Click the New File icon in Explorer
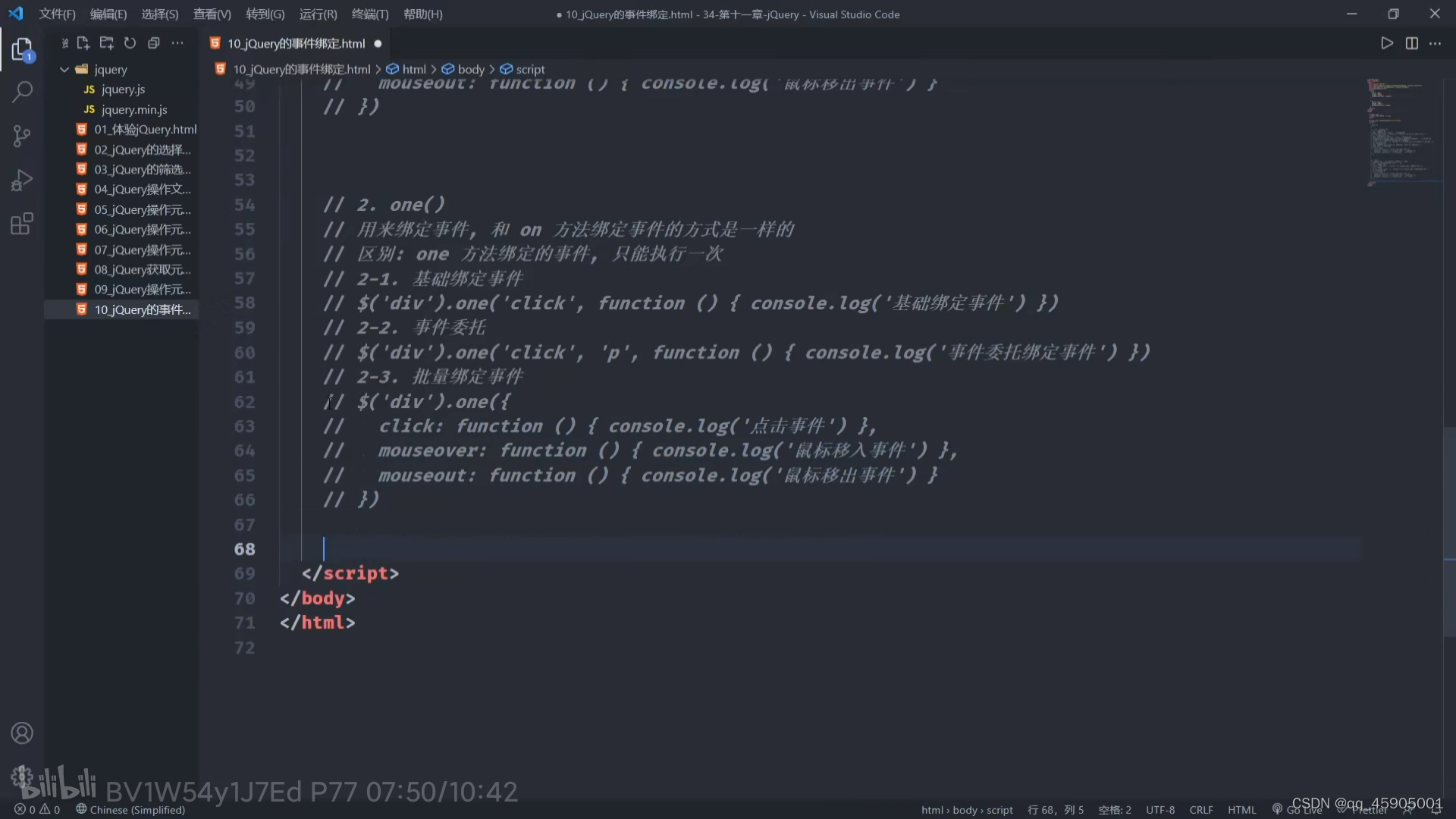The image size is (1456, 819). (x=83, y=43)
